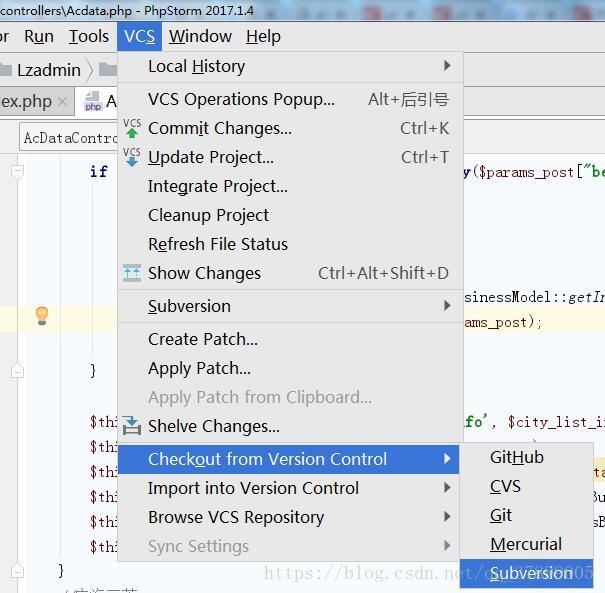Click the intention light bulb icon
The width and height of the screenshot is (605, 593).
tap(42, 316)
